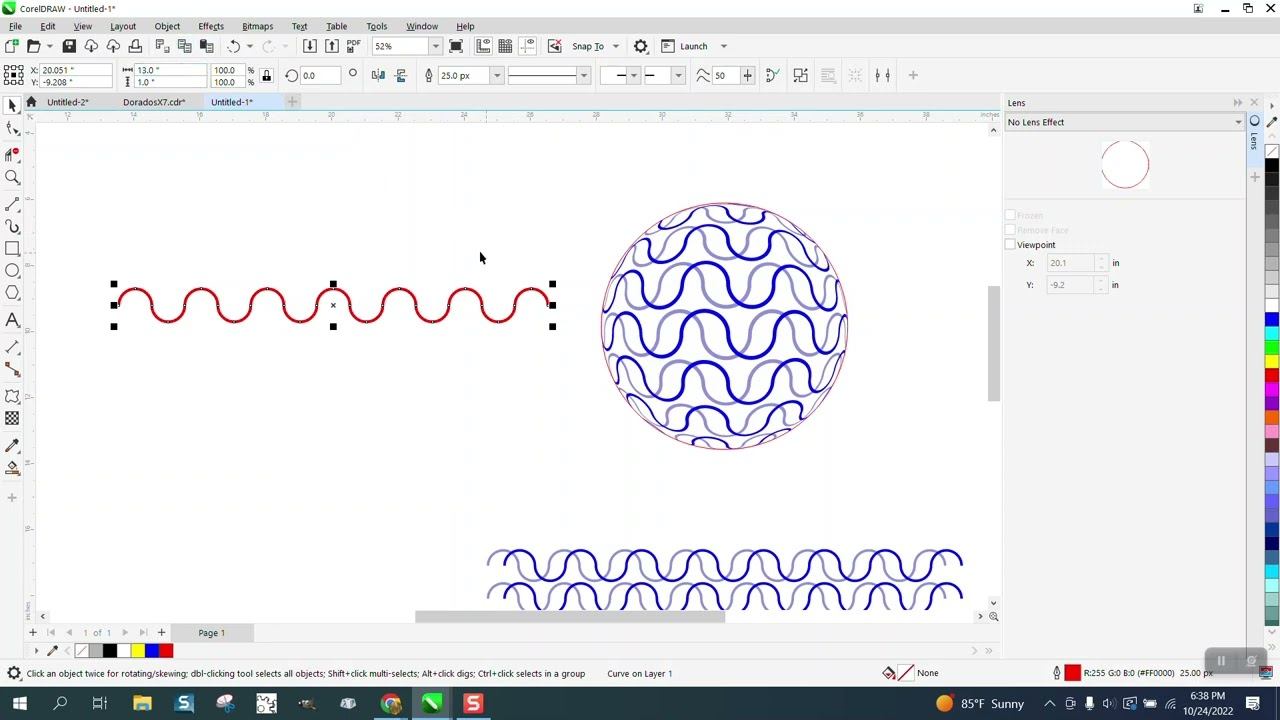Open Windows Start menu
The image size is (1280, 720).
(x=19, y=704)
